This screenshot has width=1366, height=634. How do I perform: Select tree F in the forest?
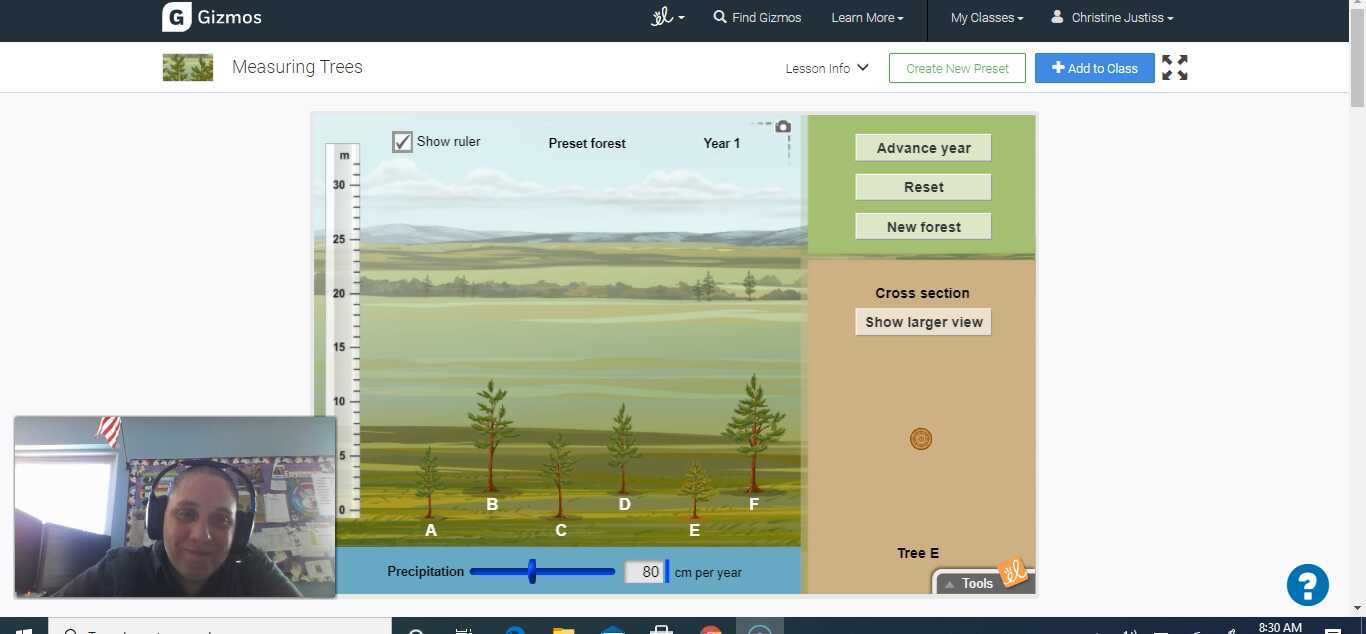[754, 430]
